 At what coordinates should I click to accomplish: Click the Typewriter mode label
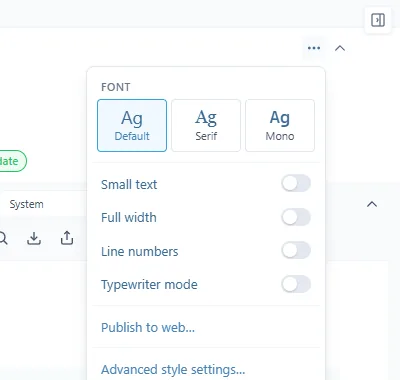click(x=149, y=285)
